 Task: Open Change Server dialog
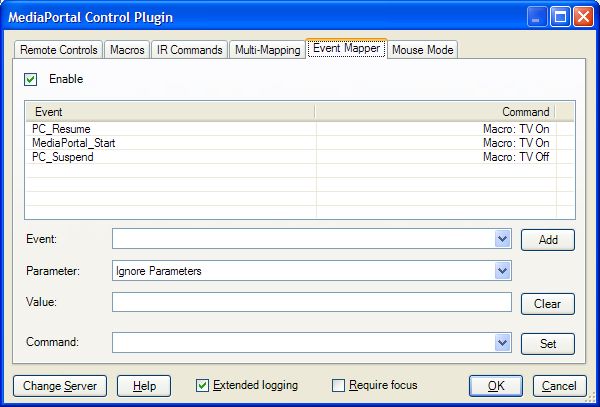(x=58, y=386)
